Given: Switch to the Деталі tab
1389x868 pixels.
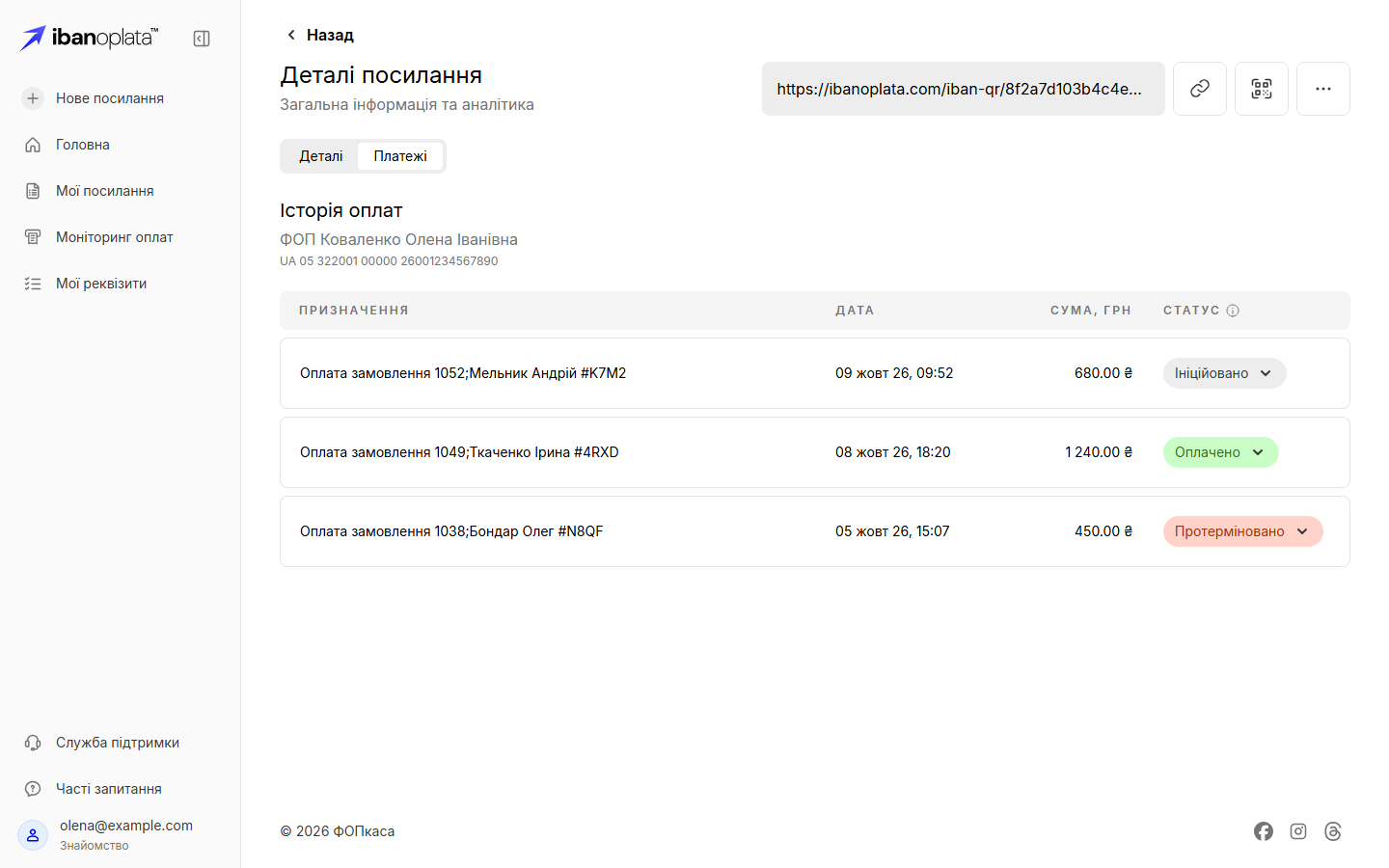Looking at the screenshot, I should click(320, 156).
